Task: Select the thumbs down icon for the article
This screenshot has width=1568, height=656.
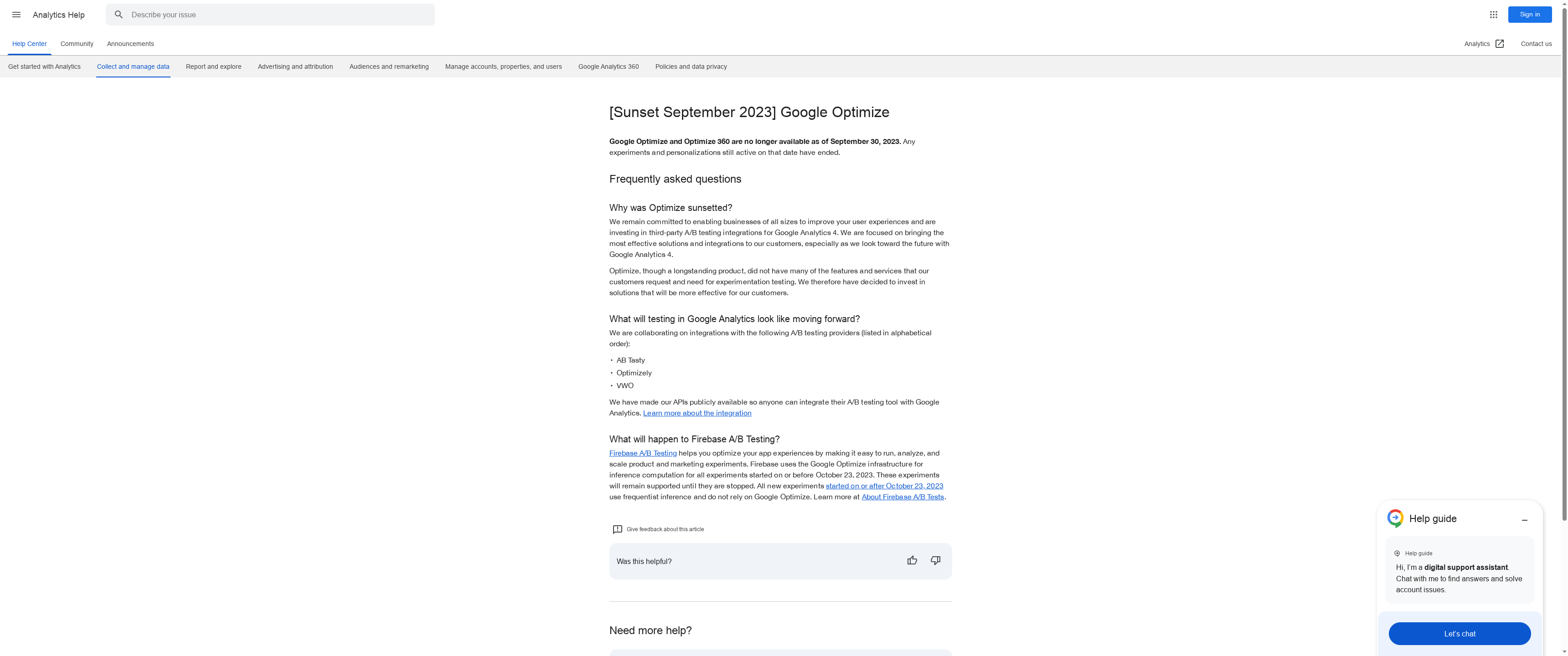Action: coord(936,560)
